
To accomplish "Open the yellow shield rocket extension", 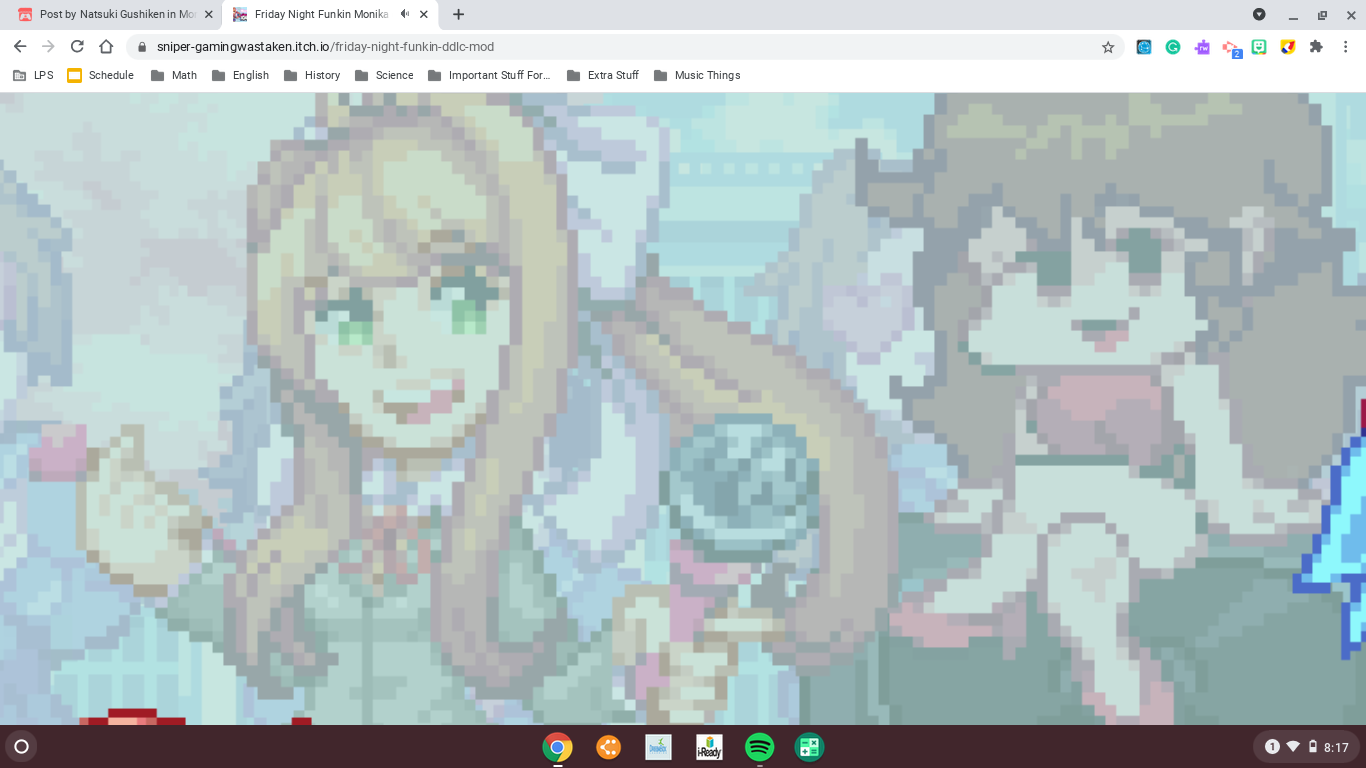I will pos(1288,47).
